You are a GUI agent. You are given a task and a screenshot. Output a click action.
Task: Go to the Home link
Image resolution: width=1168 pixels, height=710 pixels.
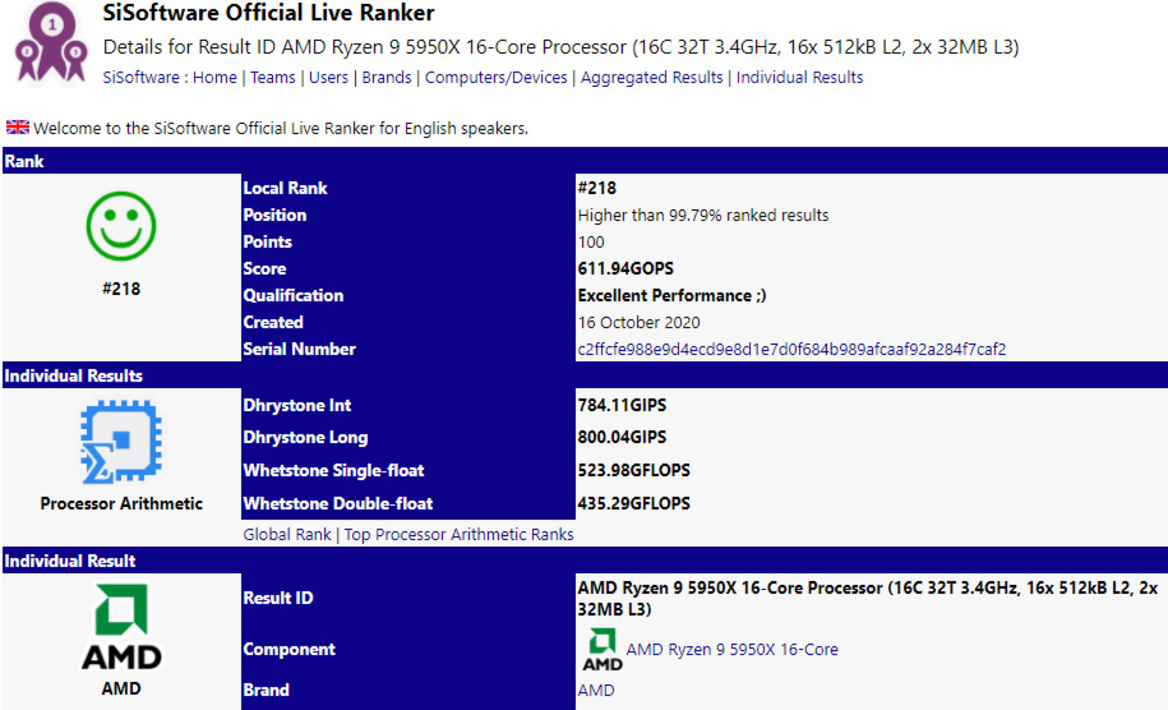click(215, 77)
